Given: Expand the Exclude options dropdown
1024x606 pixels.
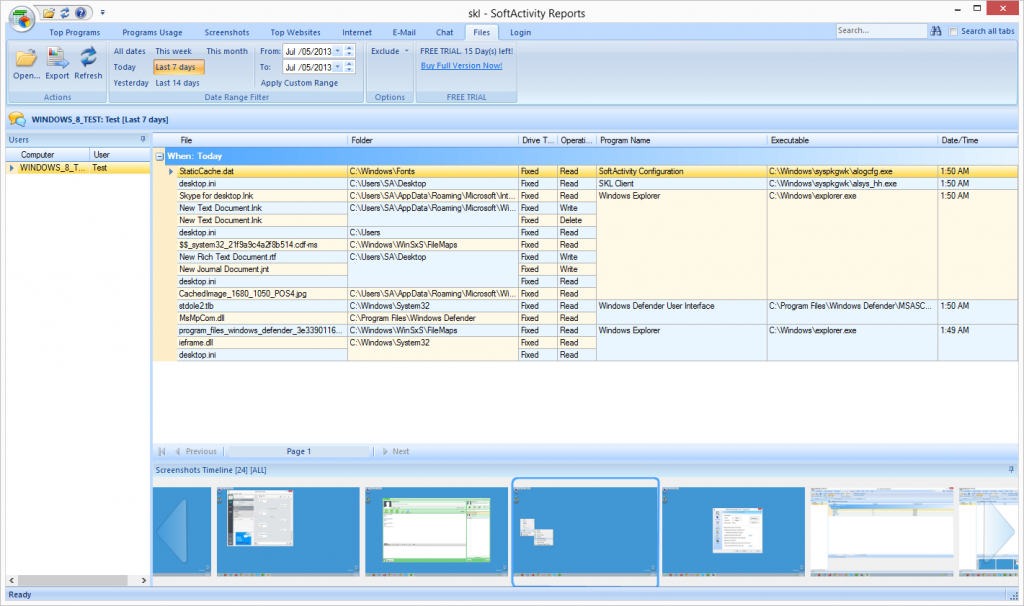Looking at the screenshot, I should tap(407, 51).
